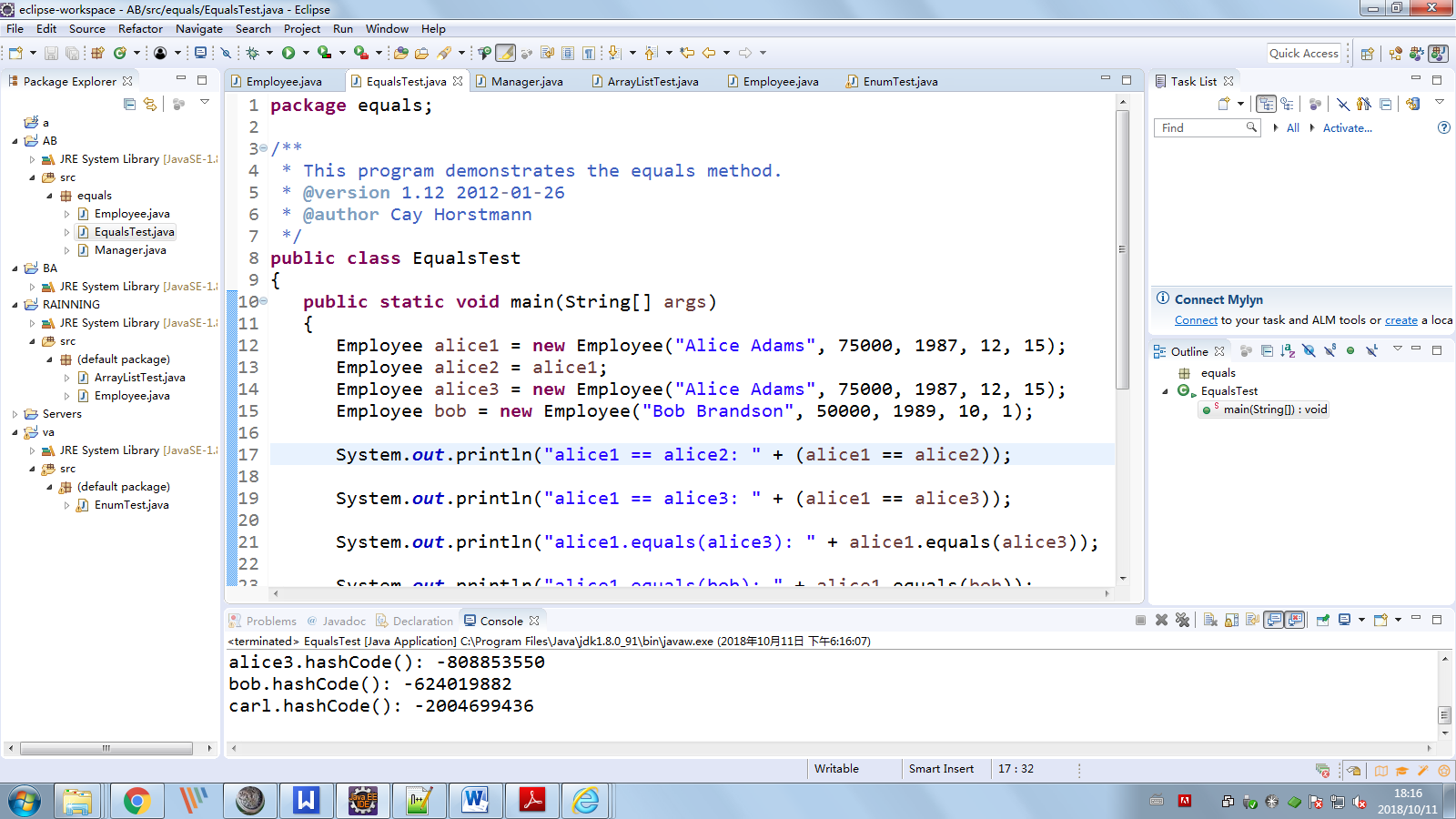
Task: Expand Employee.java under equals package
Action: [66, 214]
